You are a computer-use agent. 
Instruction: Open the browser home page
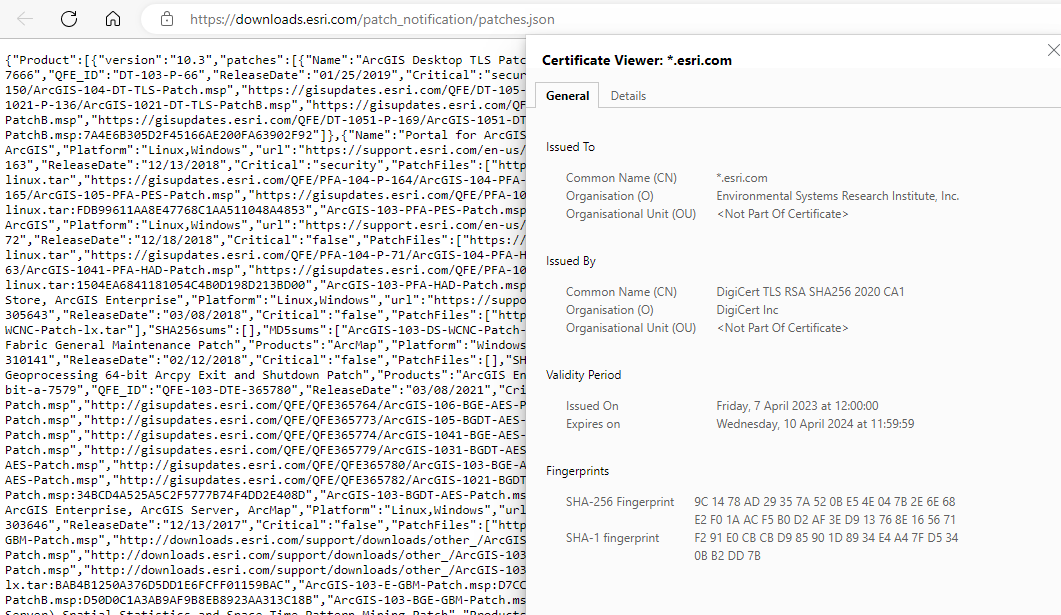pyautogui.click(x=112, y=18)
